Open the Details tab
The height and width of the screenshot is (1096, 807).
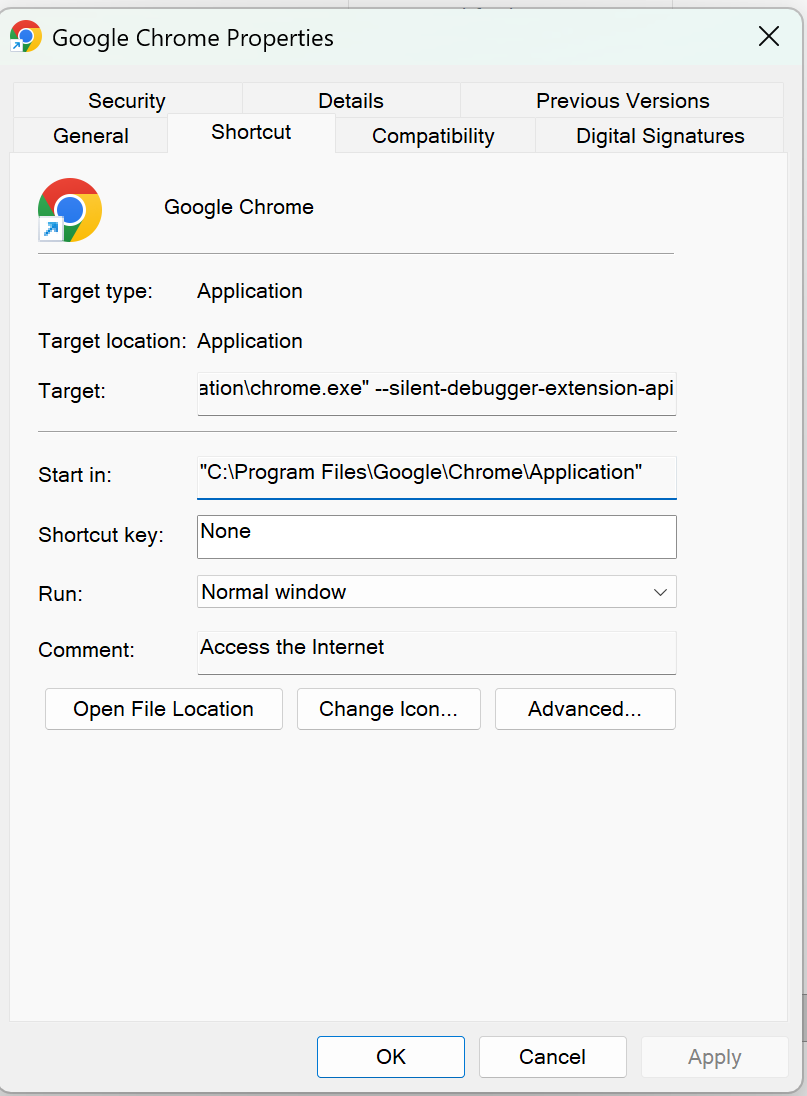click(x=351, y=101)
